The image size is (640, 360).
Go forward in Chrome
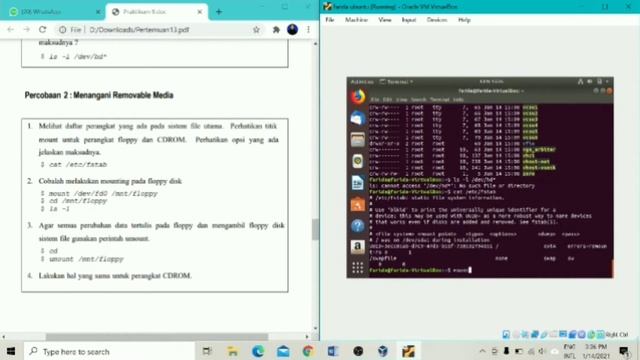[27, 30]
